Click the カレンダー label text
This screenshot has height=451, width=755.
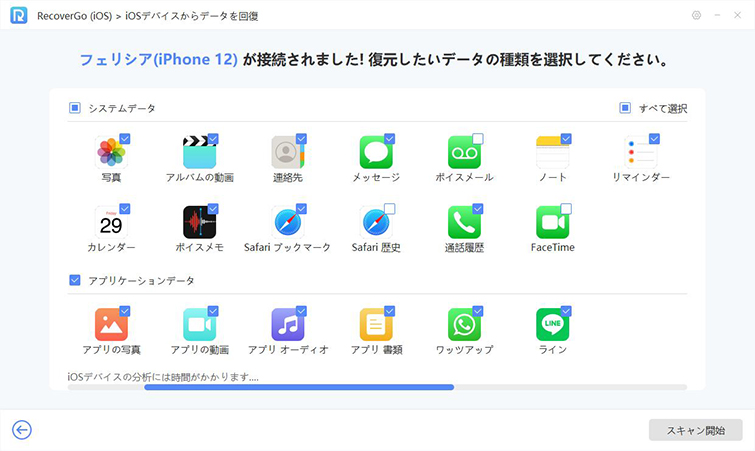pos(111,247)
